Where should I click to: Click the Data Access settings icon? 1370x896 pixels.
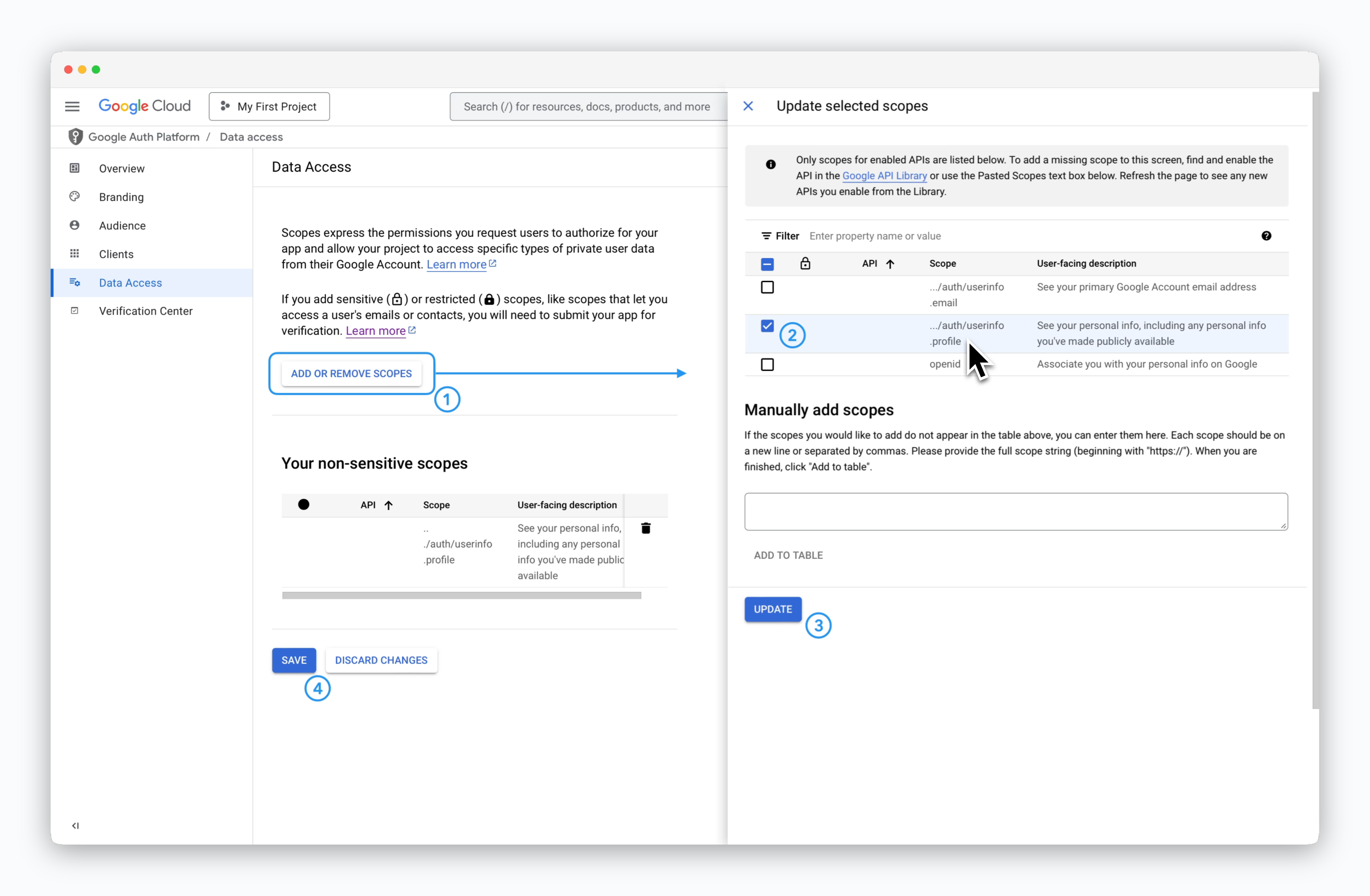point(74,282)
